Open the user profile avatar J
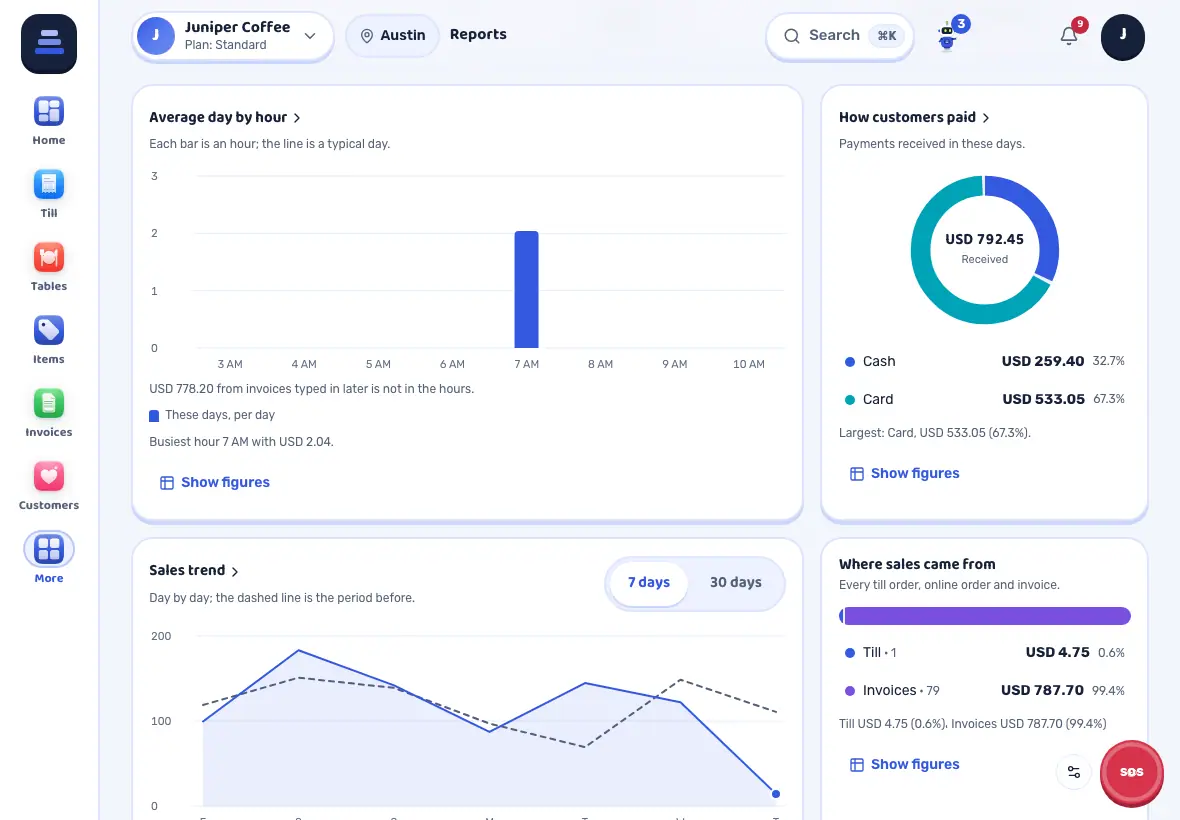Image resolution: width=1180 pixels, height=820 pixels. tap(1123, 37)
